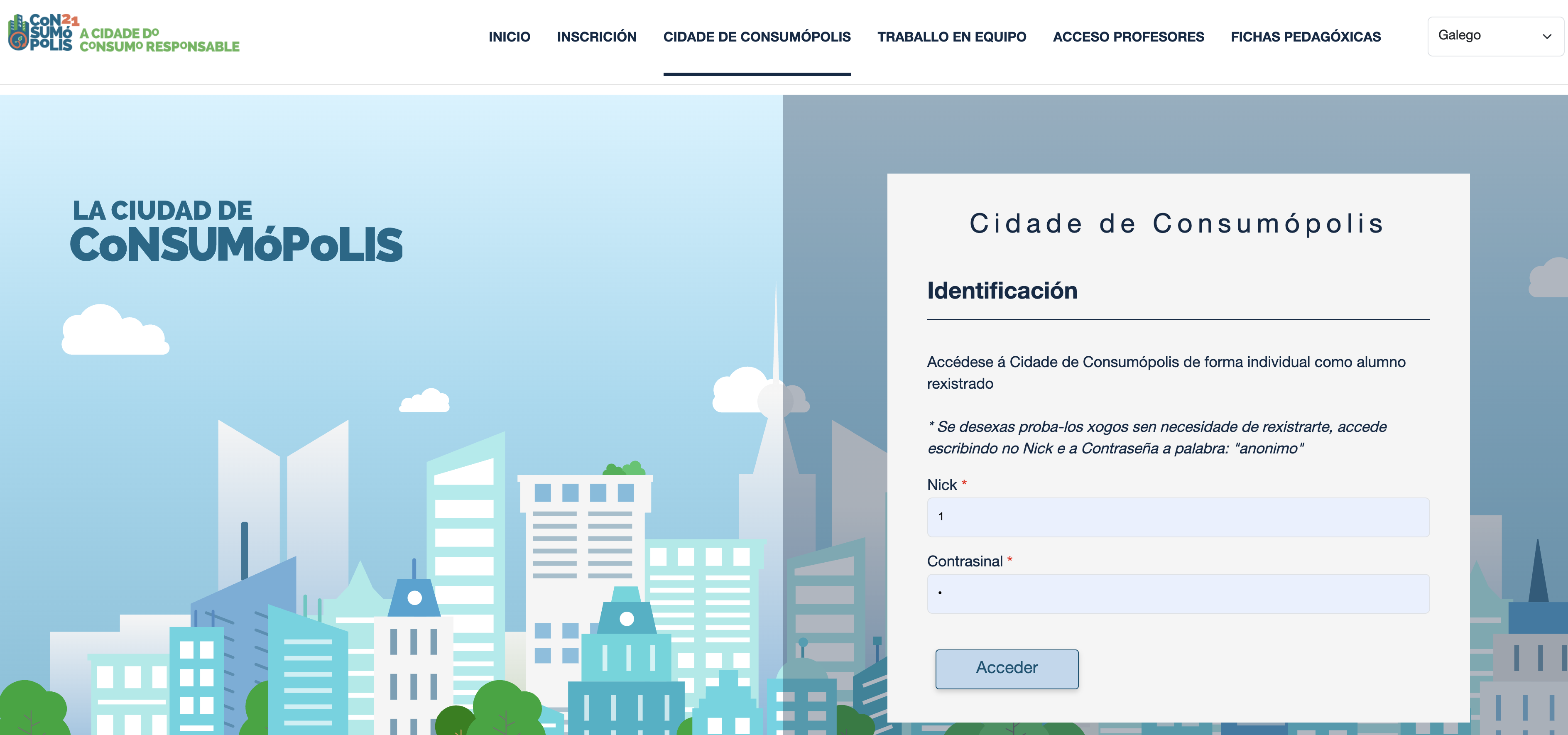Select CIDADE DE CONSUMÓPOLIS navigation tab
This screenshot has width=1568, height=735.
click(x=757, y=37)
